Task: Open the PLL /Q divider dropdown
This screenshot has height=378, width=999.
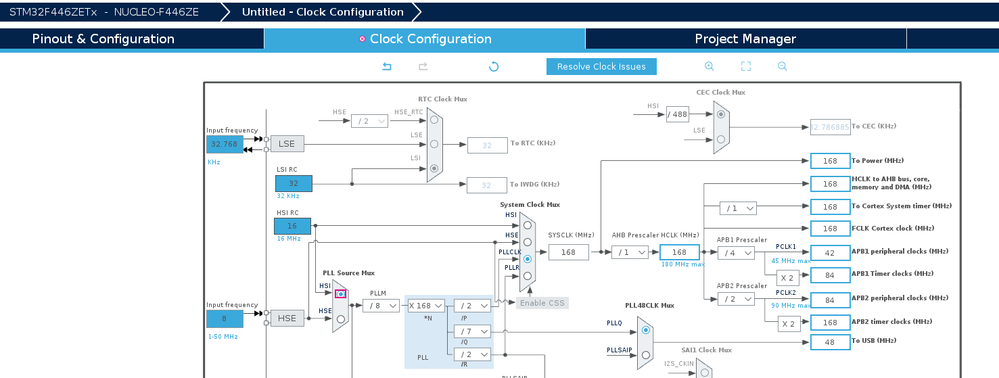Action: (472, 331)
